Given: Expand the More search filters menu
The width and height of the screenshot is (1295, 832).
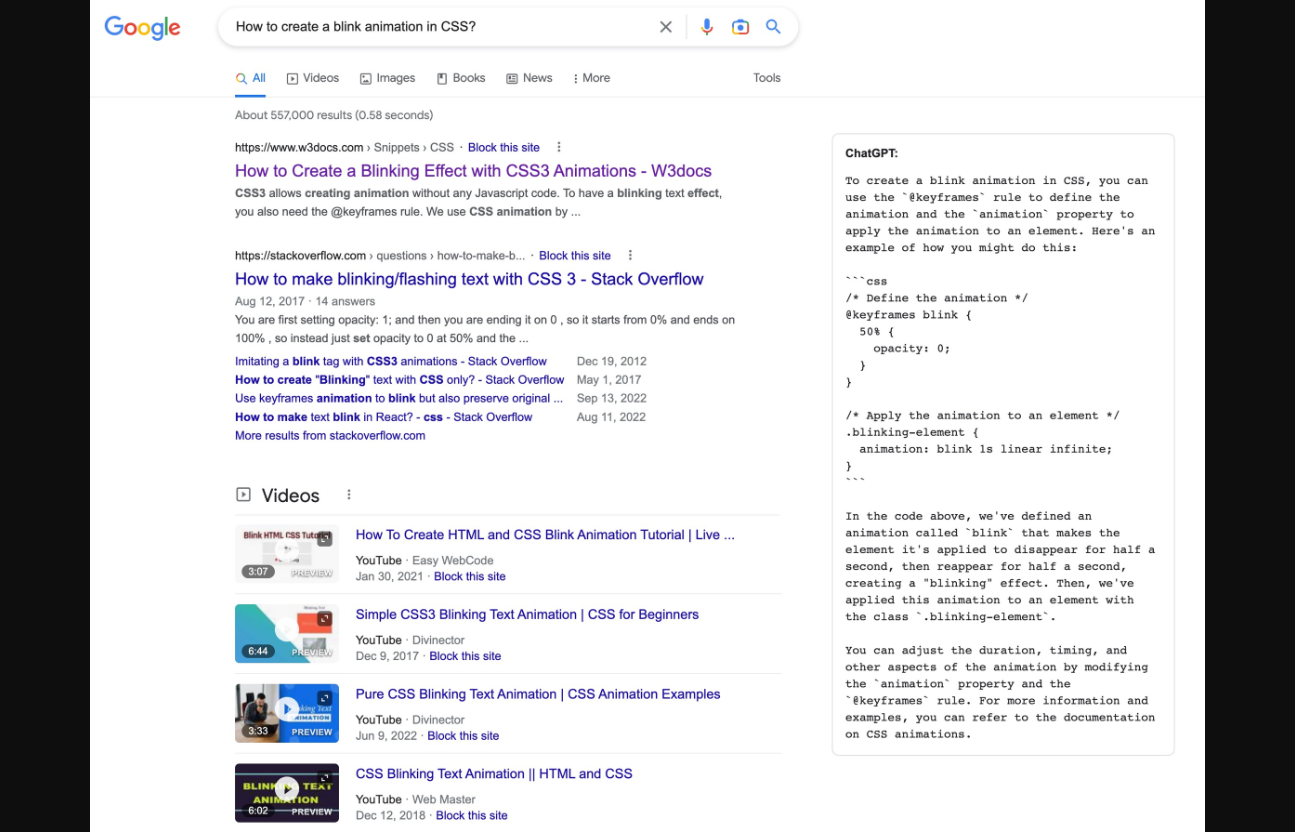Looking at the screenshot, I should pyautogui.click(x=591, y=78).
